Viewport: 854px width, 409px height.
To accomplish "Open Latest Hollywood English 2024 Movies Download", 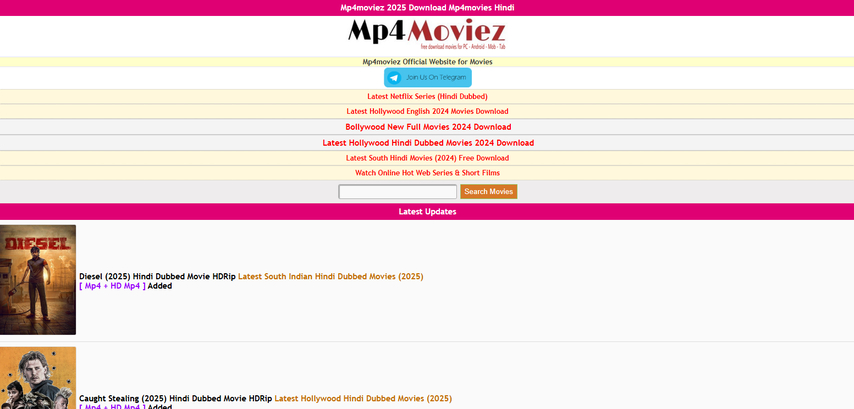I will 427,111.
